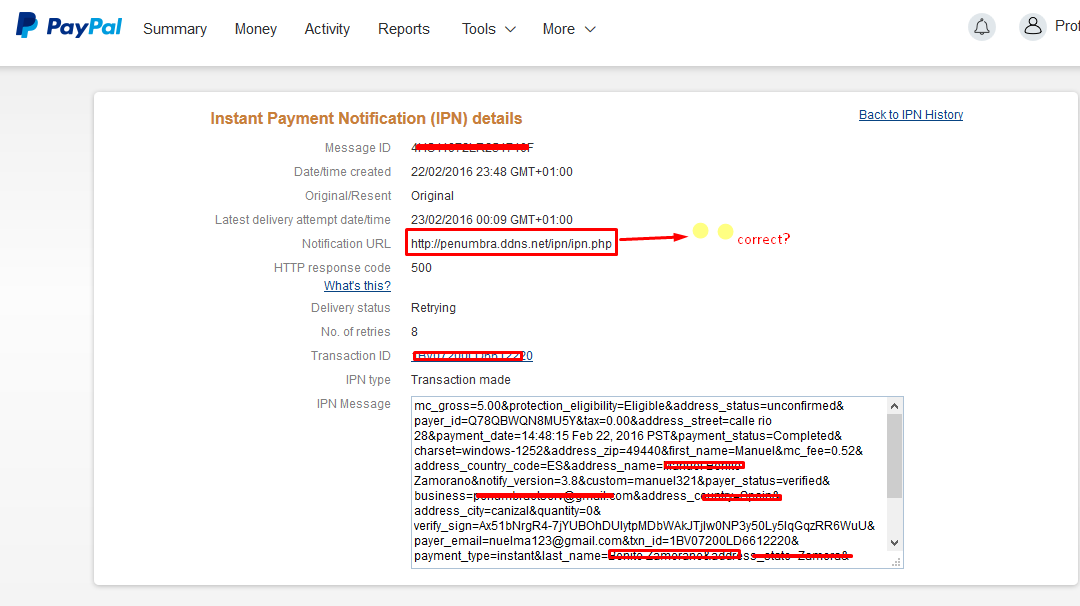Expand the More dropdown menu
The image size is (1080, 606).
pyautogui.click(x=569, y=29)
